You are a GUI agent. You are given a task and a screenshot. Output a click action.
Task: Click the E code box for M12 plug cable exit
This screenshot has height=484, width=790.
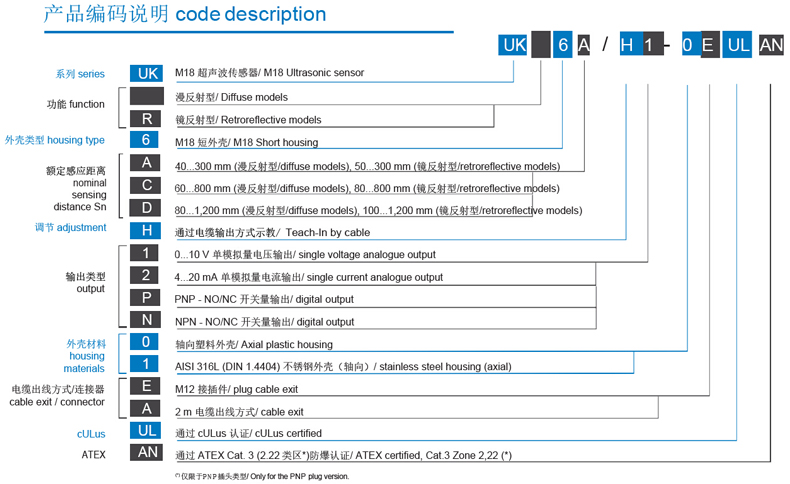(x=146, y=387)
